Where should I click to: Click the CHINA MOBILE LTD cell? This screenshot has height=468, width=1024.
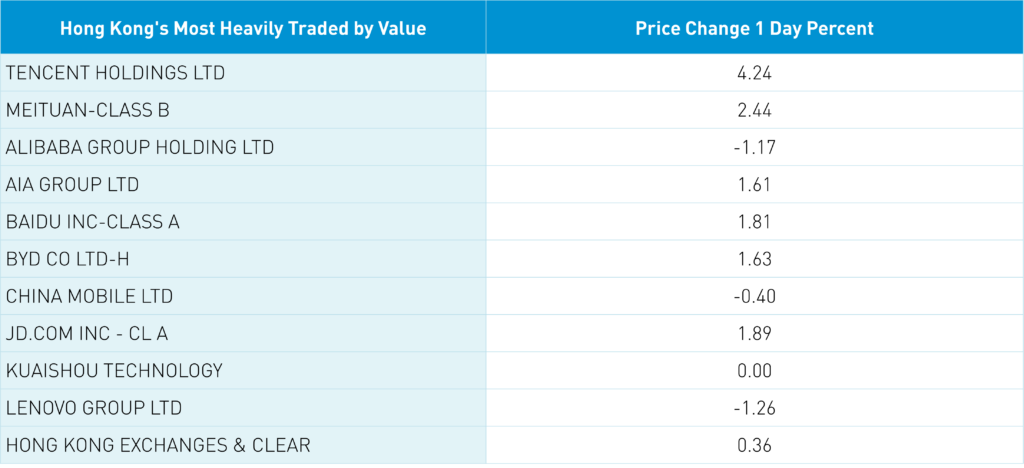coord(89,297)
